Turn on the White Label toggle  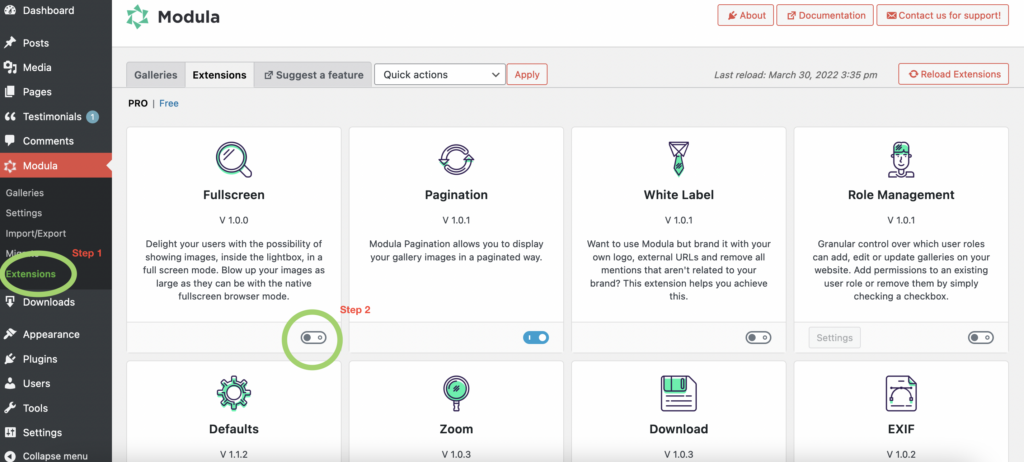pyautogui.click(x=758, y=338)
